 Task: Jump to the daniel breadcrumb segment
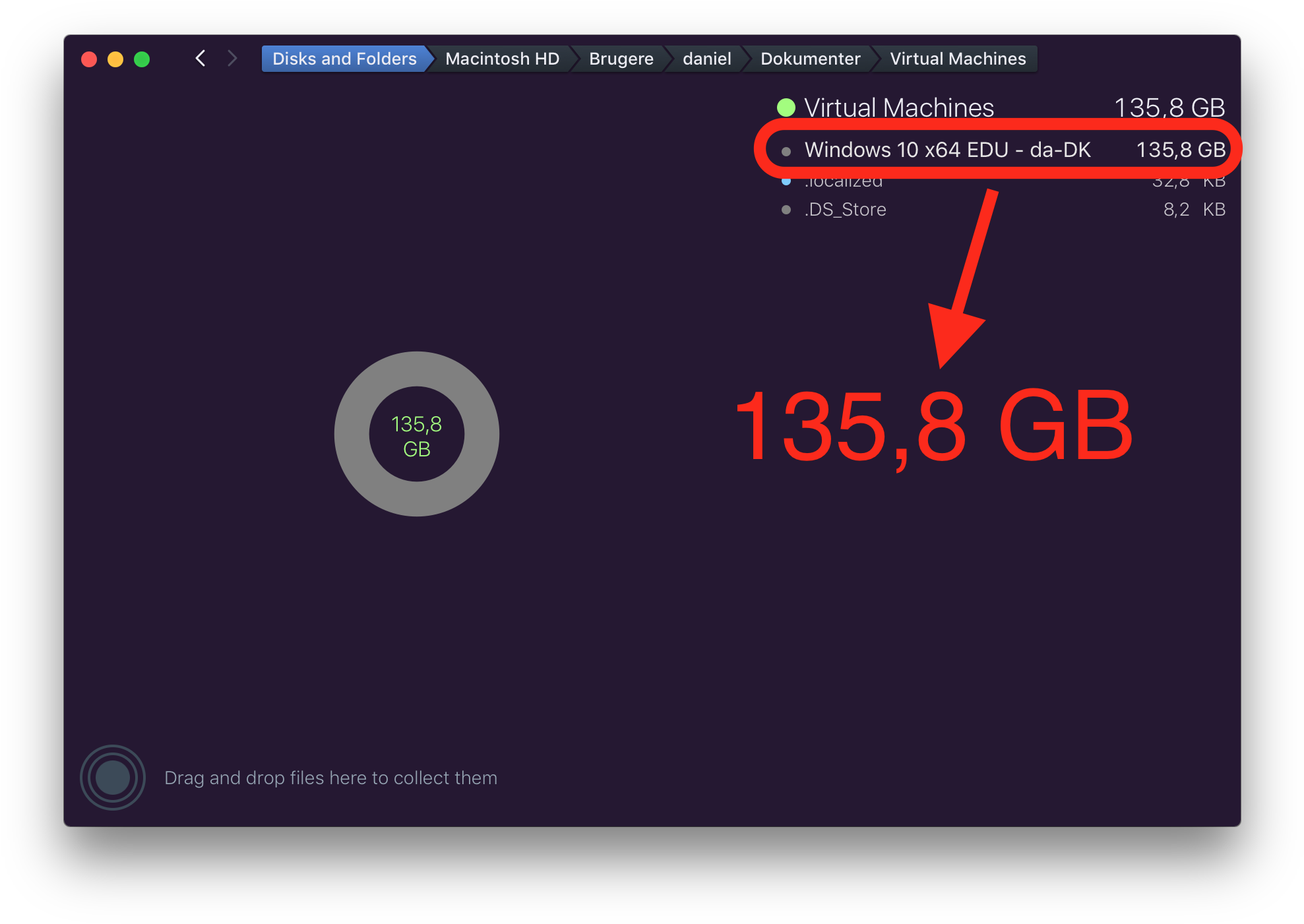click(x=706, y=58)
